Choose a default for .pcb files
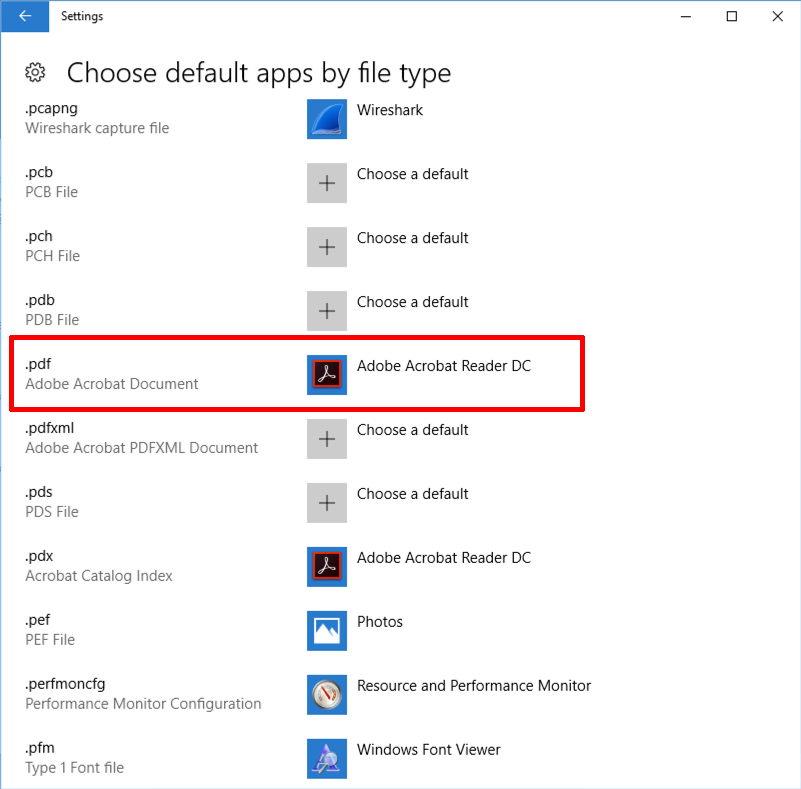801x789 pixels. 412,174
